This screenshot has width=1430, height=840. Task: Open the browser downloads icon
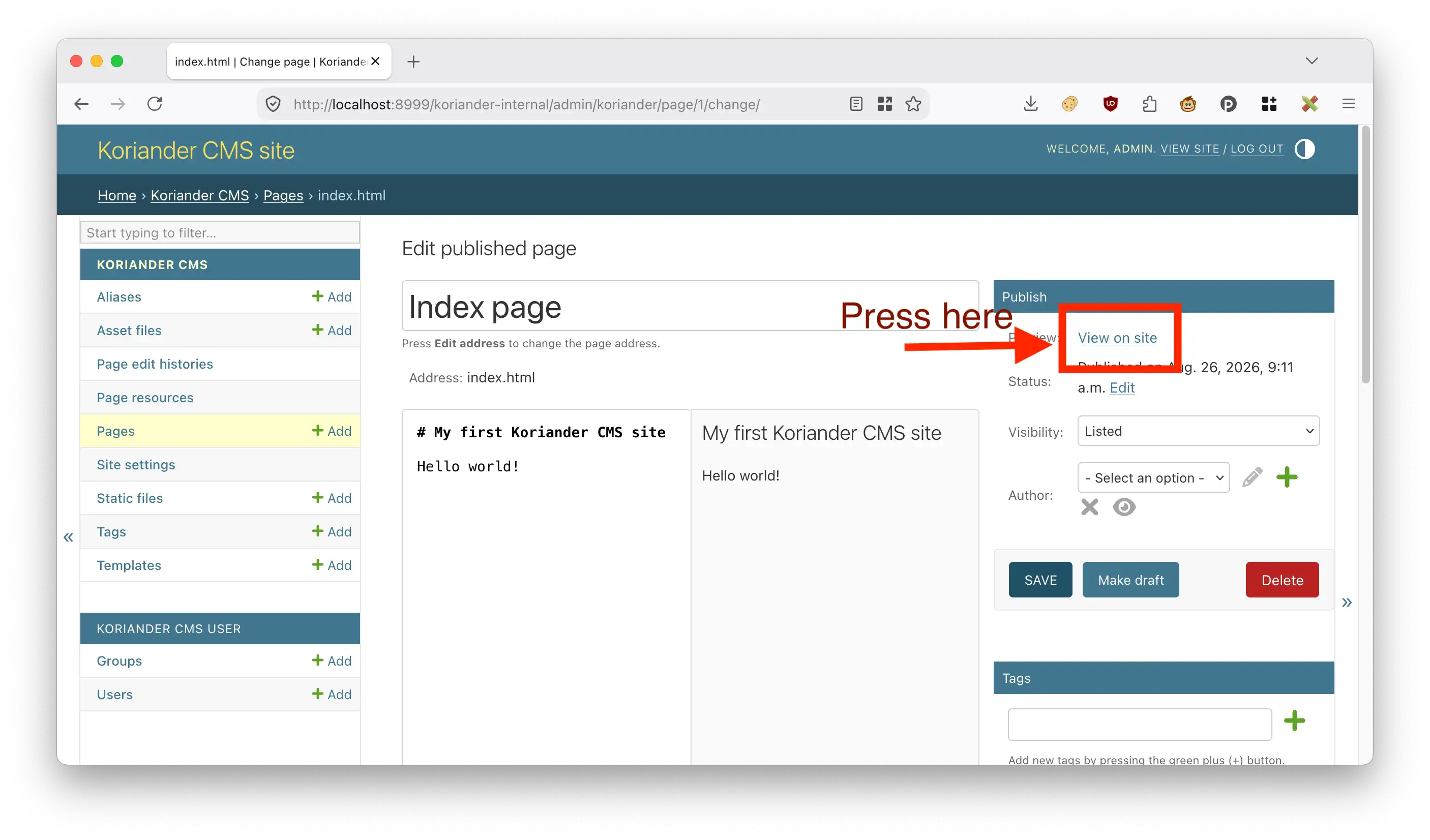1031,104
